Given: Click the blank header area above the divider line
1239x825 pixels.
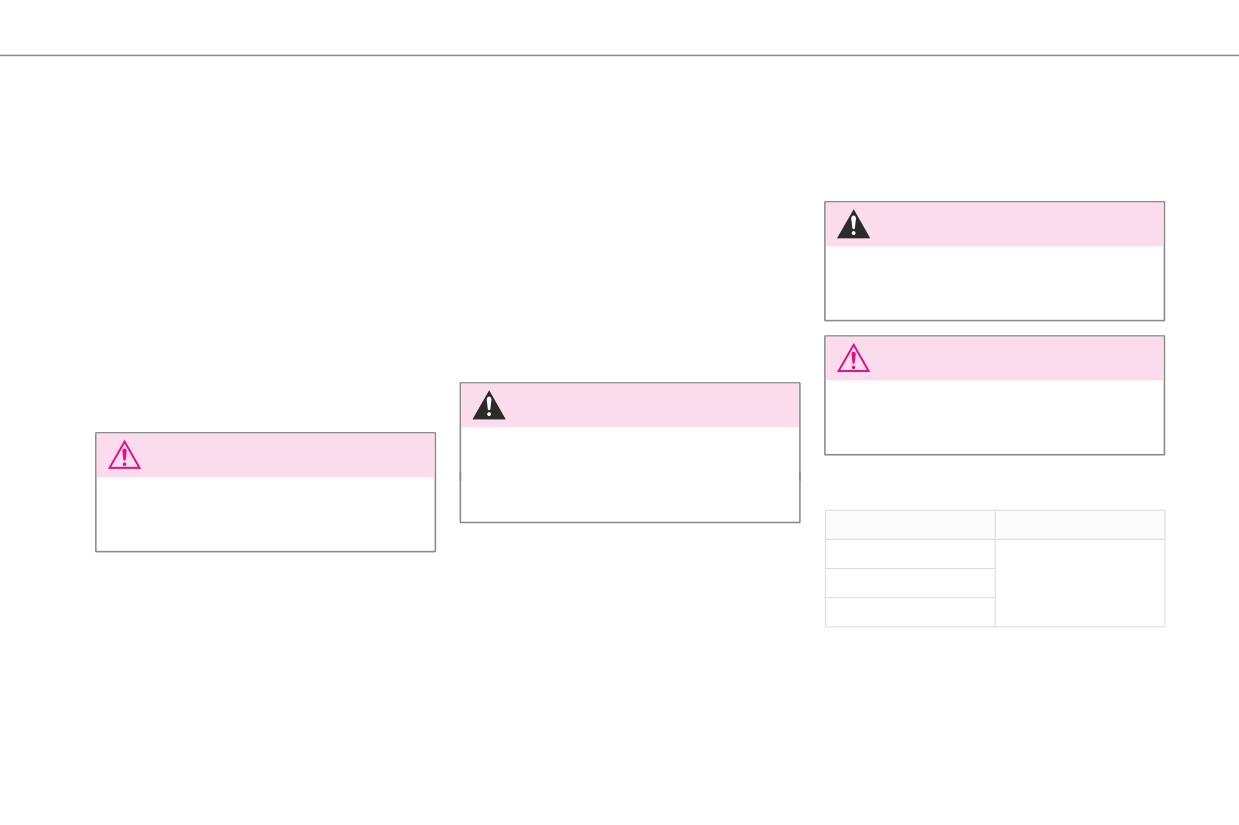Looking at the screenshot, I should click(x=619, y=27).
